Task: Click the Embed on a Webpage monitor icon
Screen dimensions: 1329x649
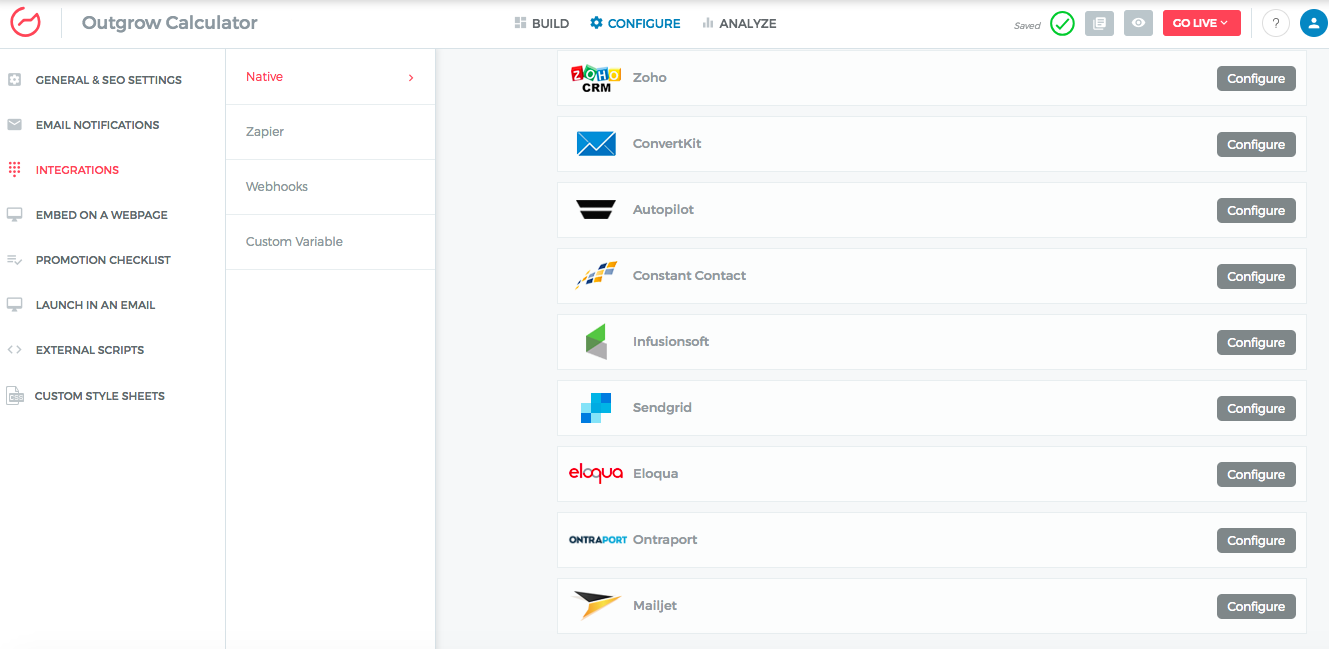Action: pyautogui.click(x=14, y=215)
